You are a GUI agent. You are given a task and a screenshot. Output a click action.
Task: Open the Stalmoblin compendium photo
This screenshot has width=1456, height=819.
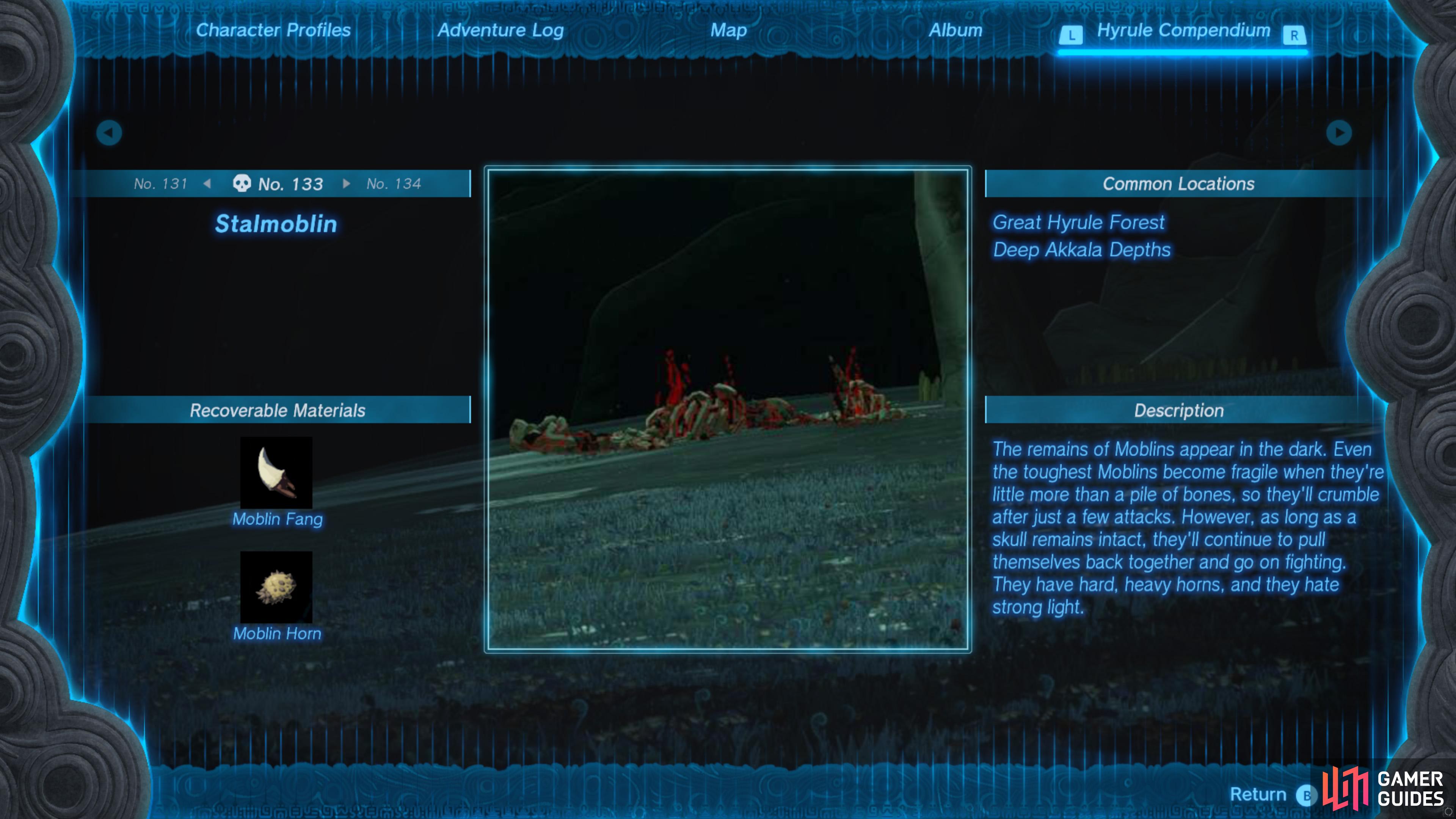(728, 410)
